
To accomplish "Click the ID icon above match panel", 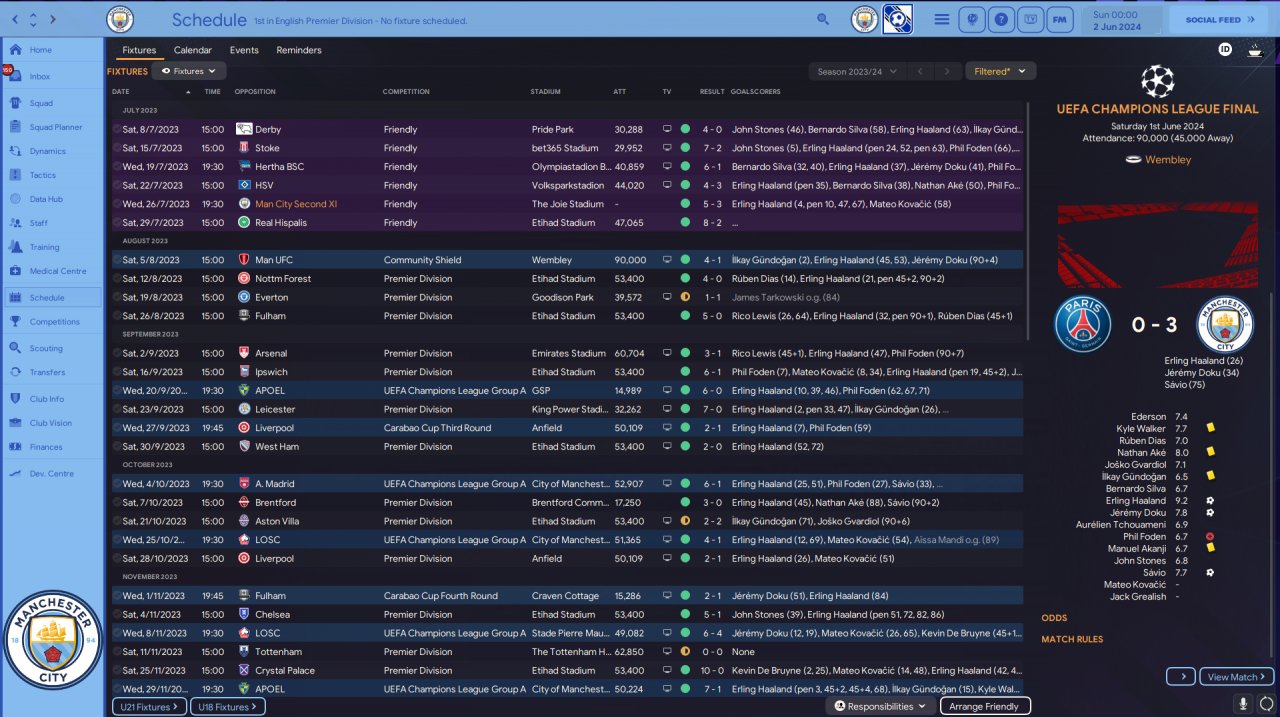I will (1225, 49).
